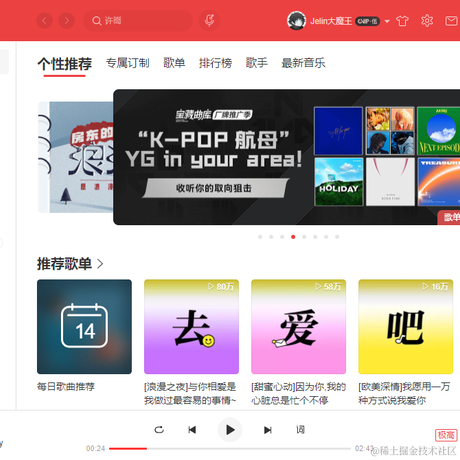Select the fifth carousel dot
The image size is (460, 460).
click(304, 237)
